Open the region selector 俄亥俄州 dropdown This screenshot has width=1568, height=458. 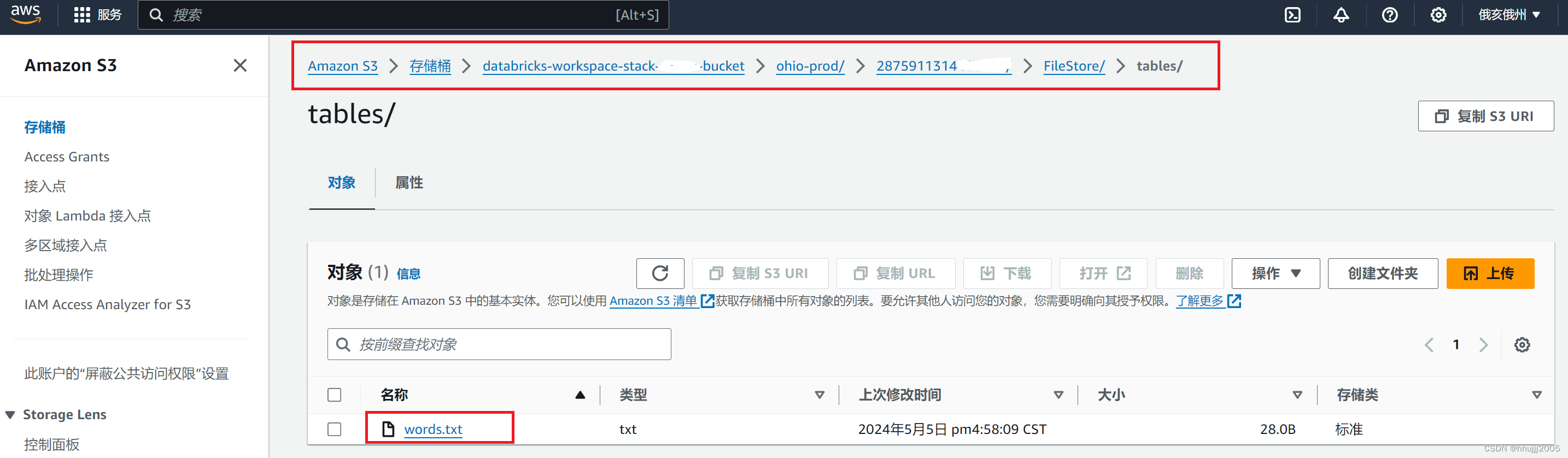coord(1508,15)
